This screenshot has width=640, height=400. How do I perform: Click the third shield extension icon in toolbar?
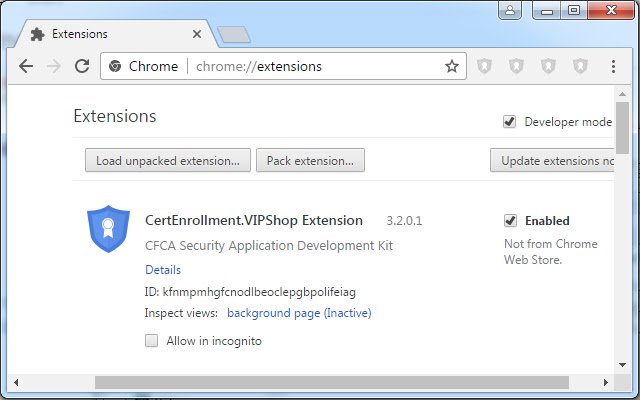[x=548, y=66]
